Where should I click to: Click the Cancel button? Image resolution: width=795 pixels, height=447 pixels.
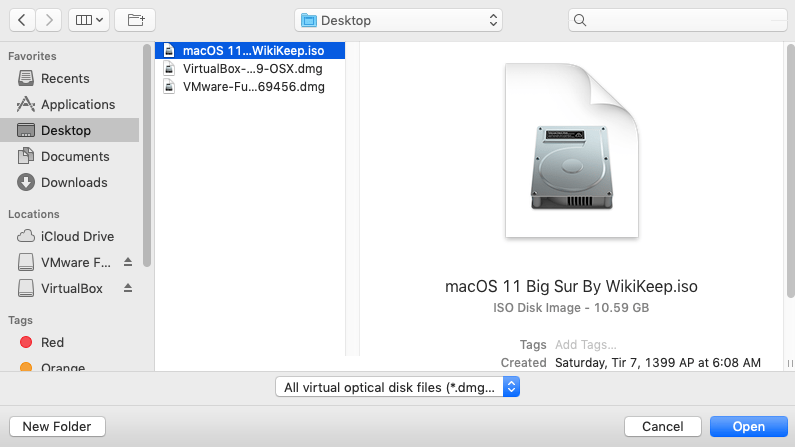pos(663,427)
